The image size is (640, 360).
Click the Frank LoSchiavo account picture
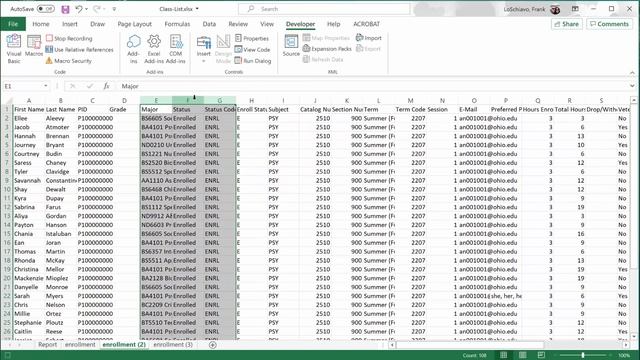coord(555,9)
